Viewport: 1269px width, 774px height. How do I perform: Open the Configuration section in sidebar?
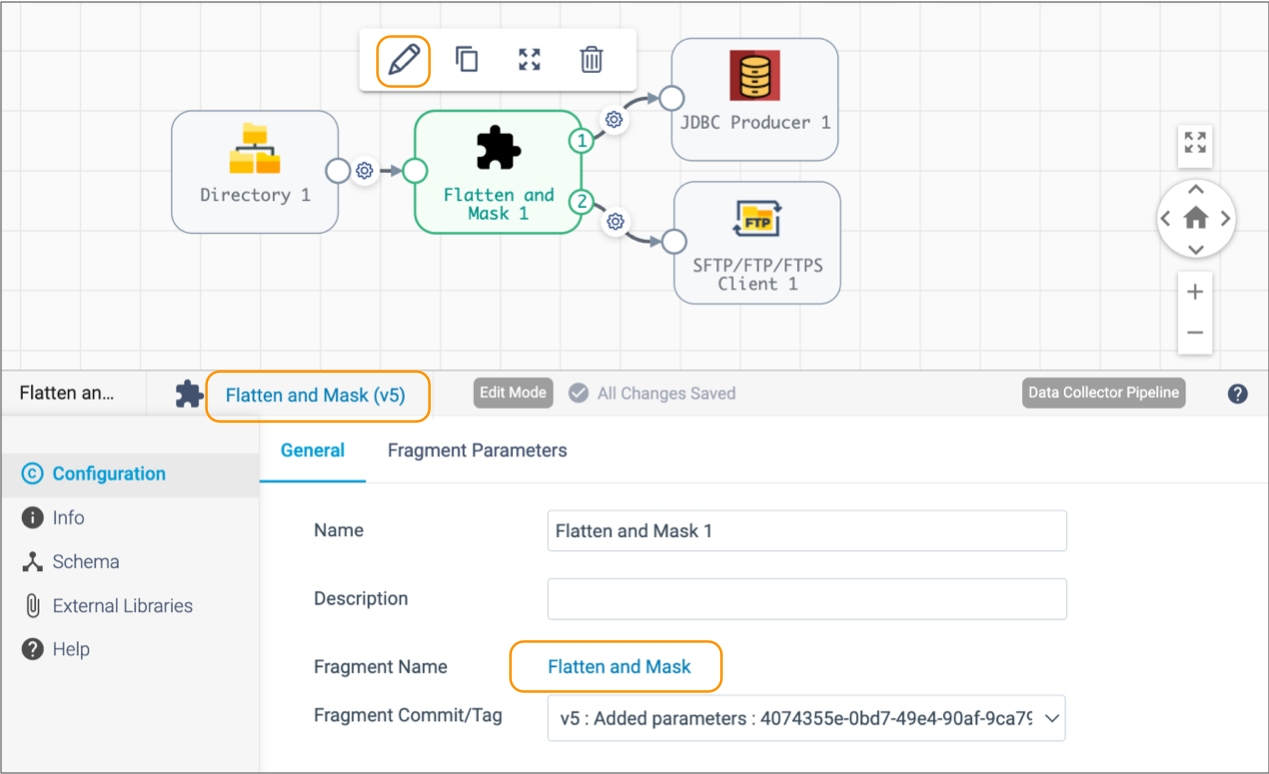[130, 474]
